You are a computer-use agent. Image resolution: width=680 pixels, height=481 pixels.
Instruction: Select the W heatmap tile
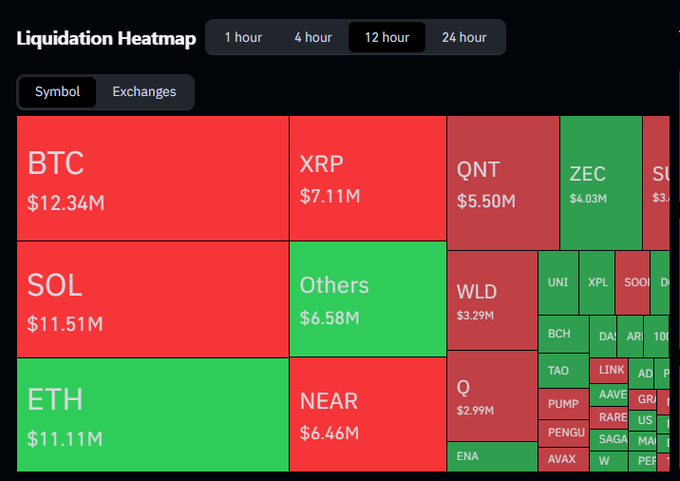pos(609,461)
